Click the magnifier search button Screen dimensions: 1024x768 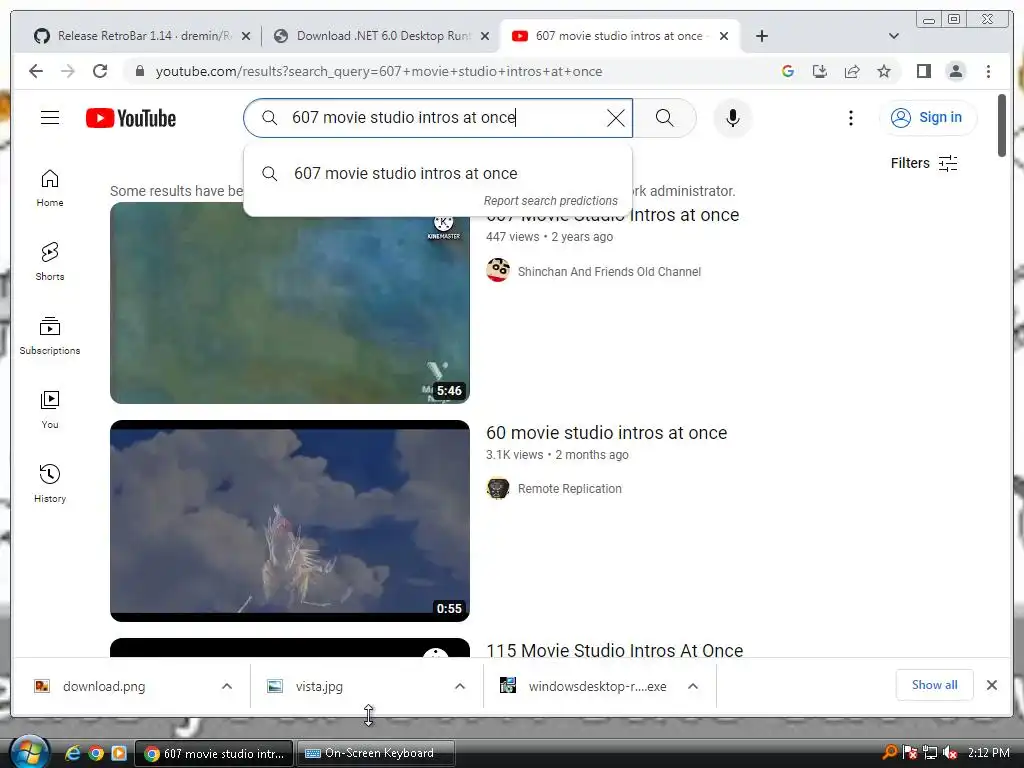(664, 118)
